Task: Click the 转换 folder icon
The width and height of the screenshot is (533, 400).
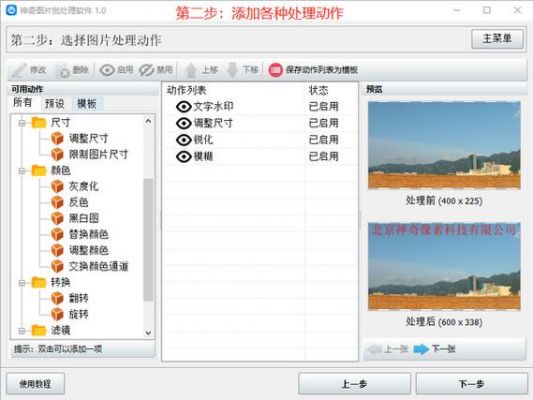Action: [39, 282]
